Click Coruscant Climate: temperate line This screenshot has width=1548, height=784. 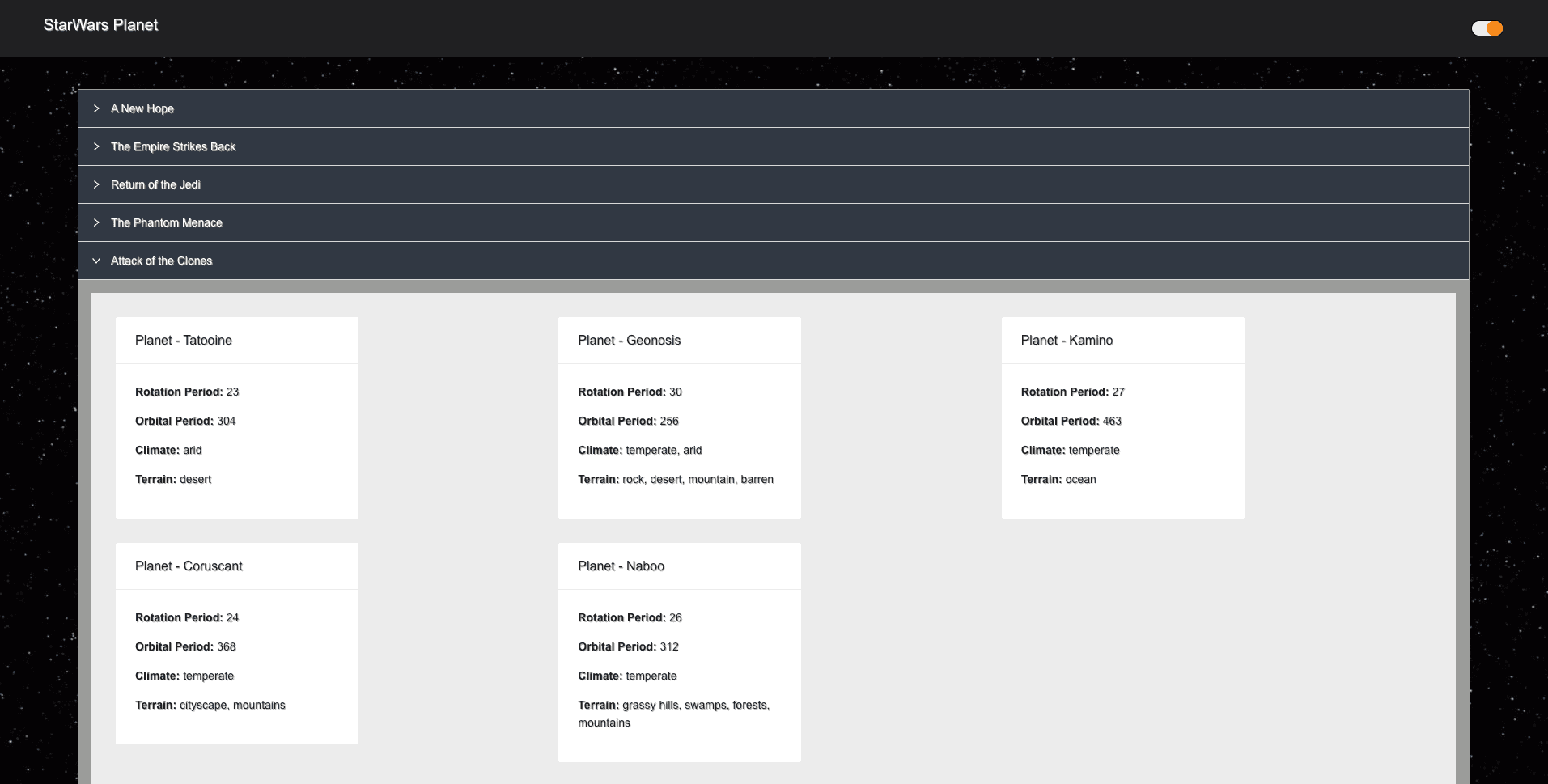(x=184, y=676)
